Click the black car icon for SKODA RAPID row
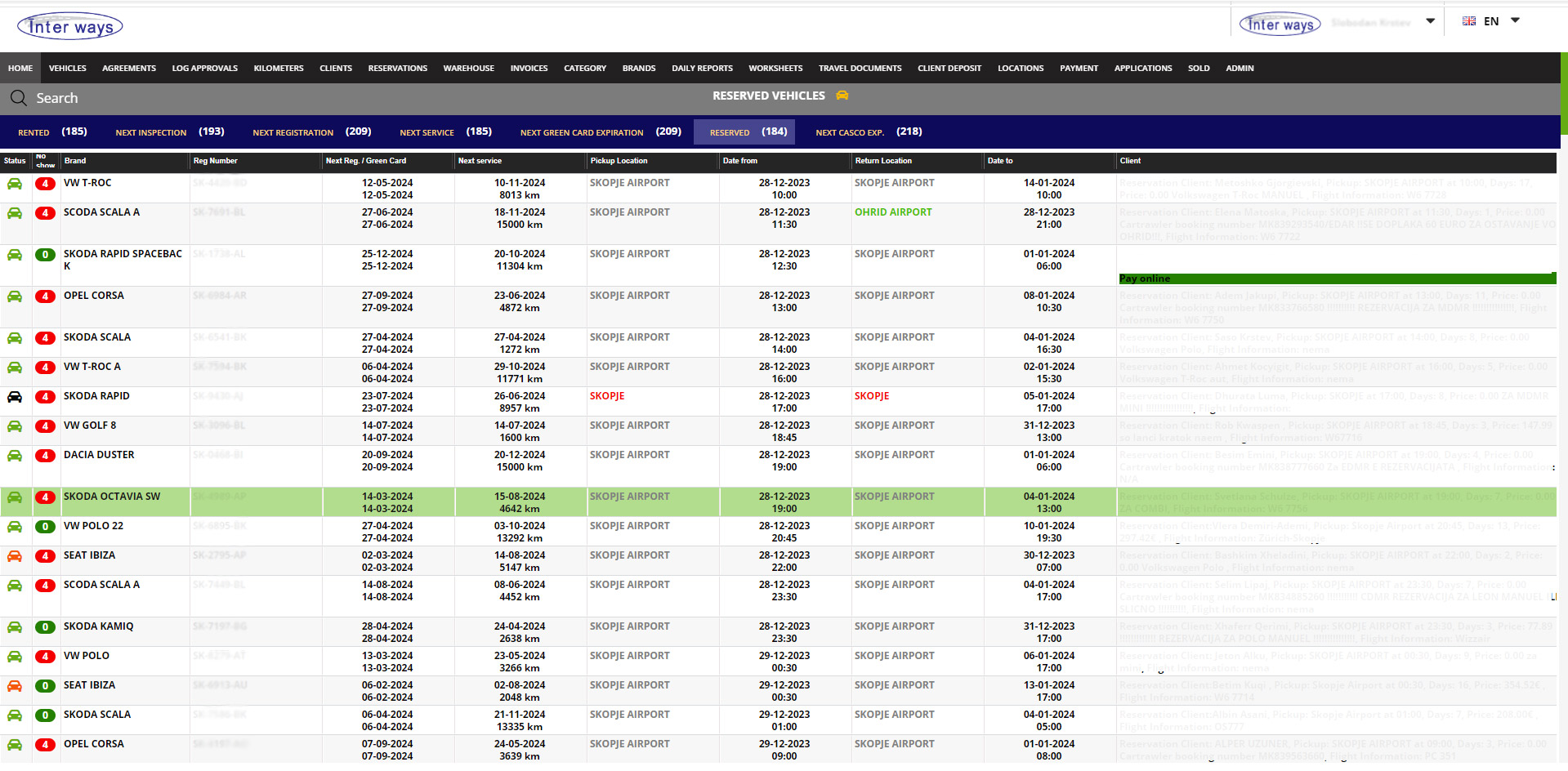Screen dimensions: 1568x771 (x=15, y=397)
